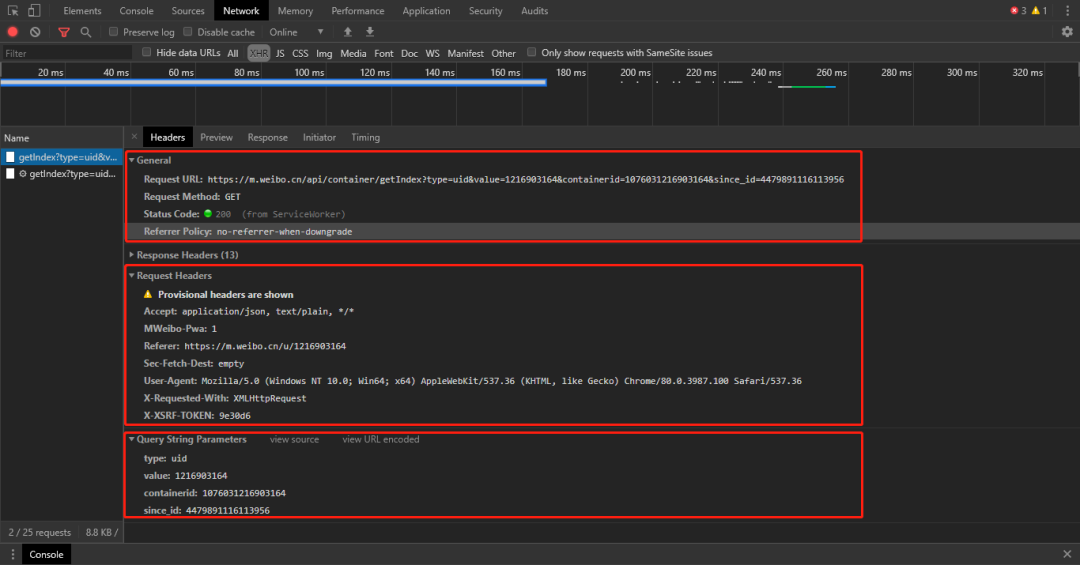
Task: Open the Online throttling dropdown
Action: click(x=296, y=32)
